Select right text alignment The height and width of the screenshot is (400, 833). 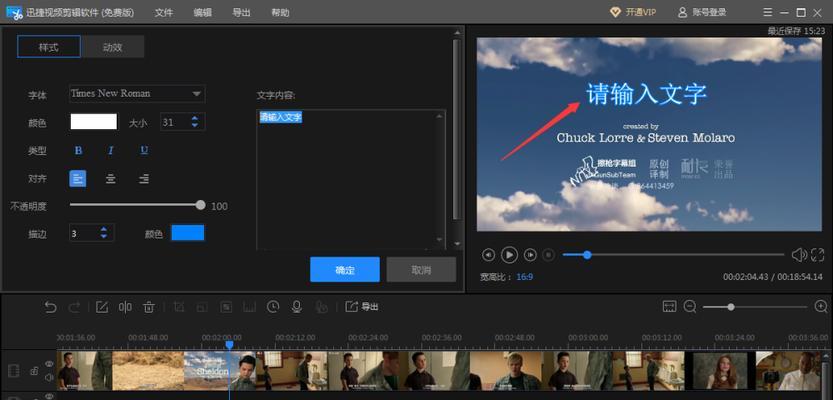[x=144, y=178]
